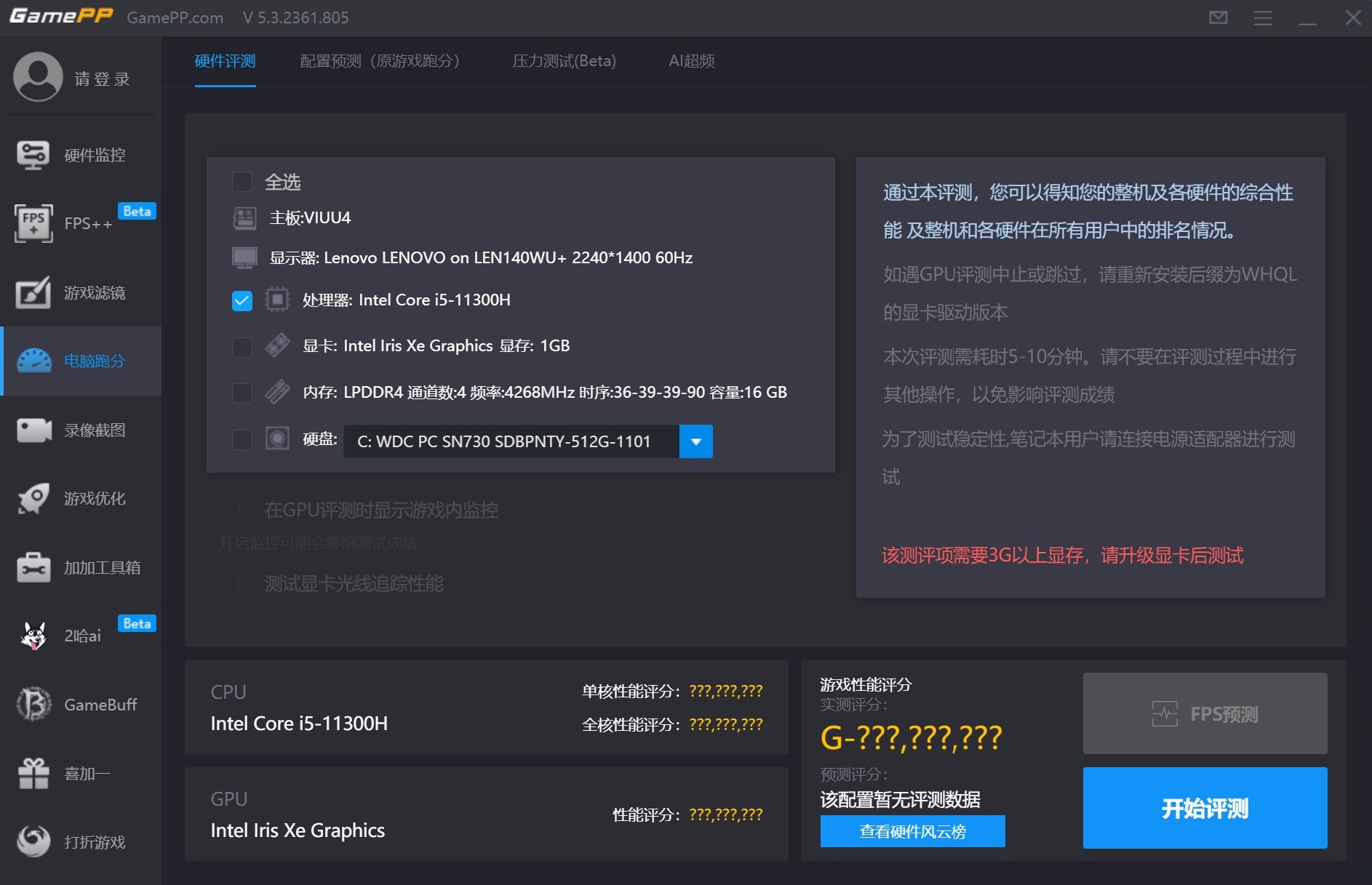The height and width of the screenshot is (885, 1372).
Task: Check the 内存 LPDDR4 memory checkbox
Action: (x=242, y=393)
